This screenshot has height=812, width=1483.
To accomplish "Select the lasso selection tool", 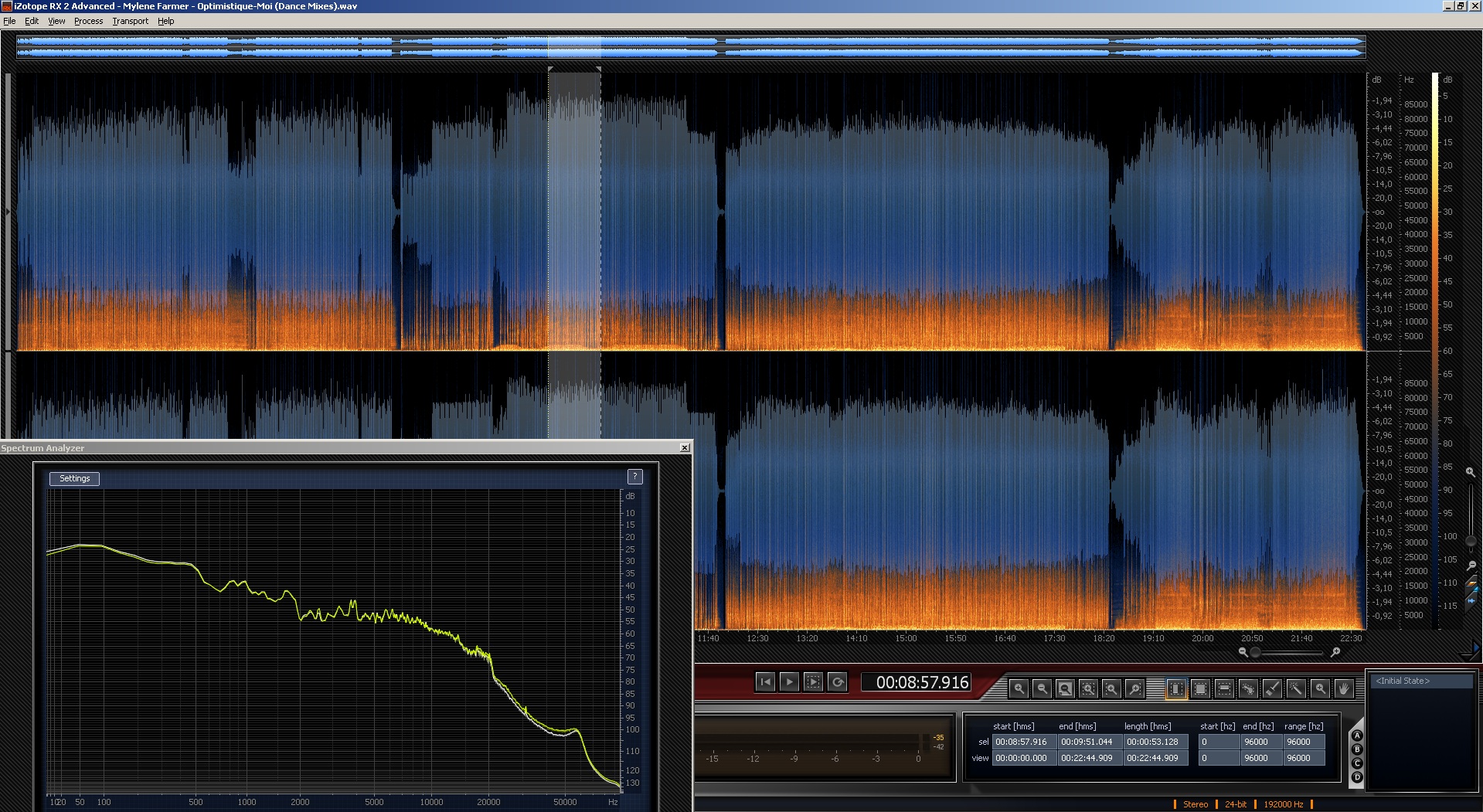I will (1248, 688).
